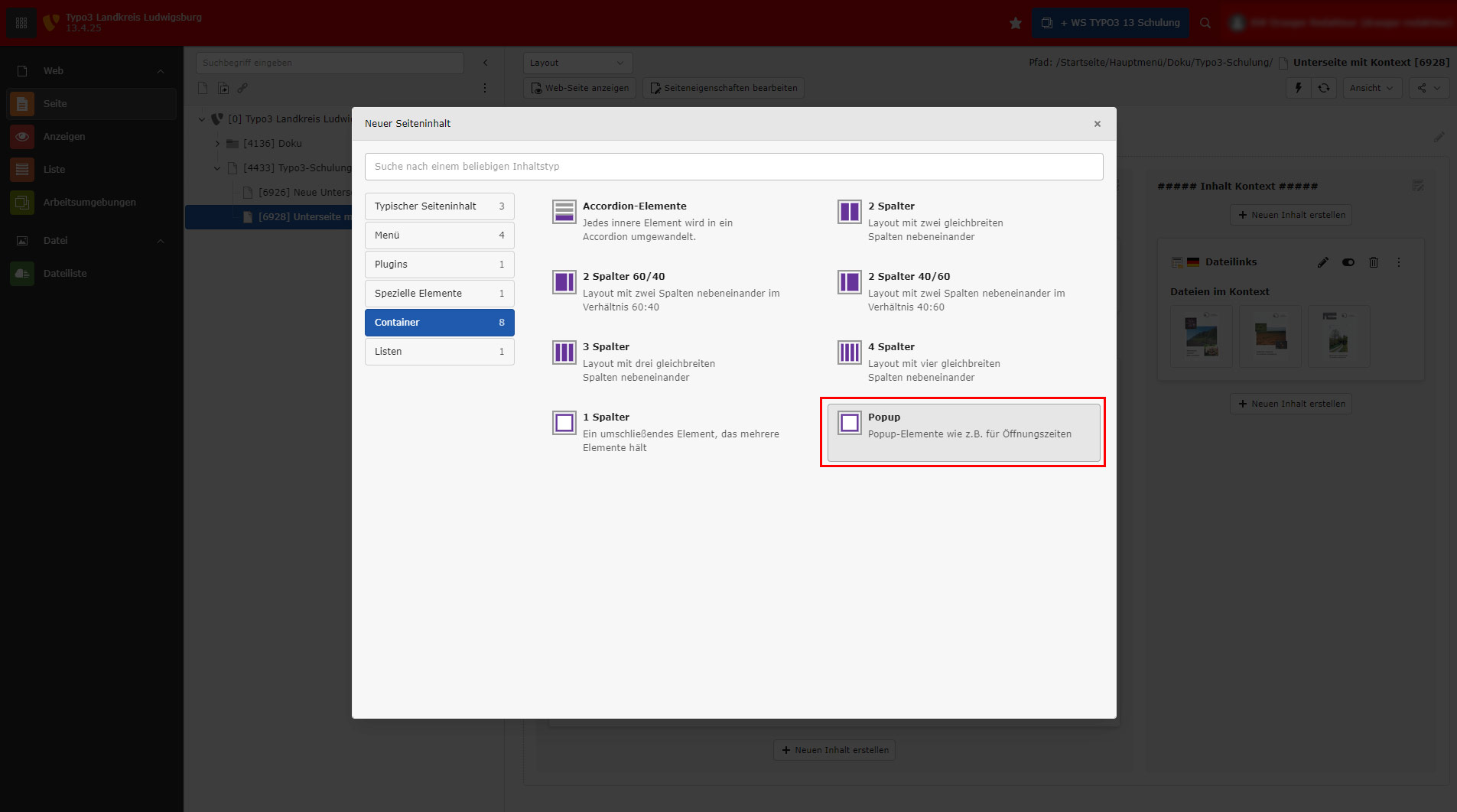Click the Web-Seite anzeigen button
Screen dimensions: 1457x812
tap(580, 88)
